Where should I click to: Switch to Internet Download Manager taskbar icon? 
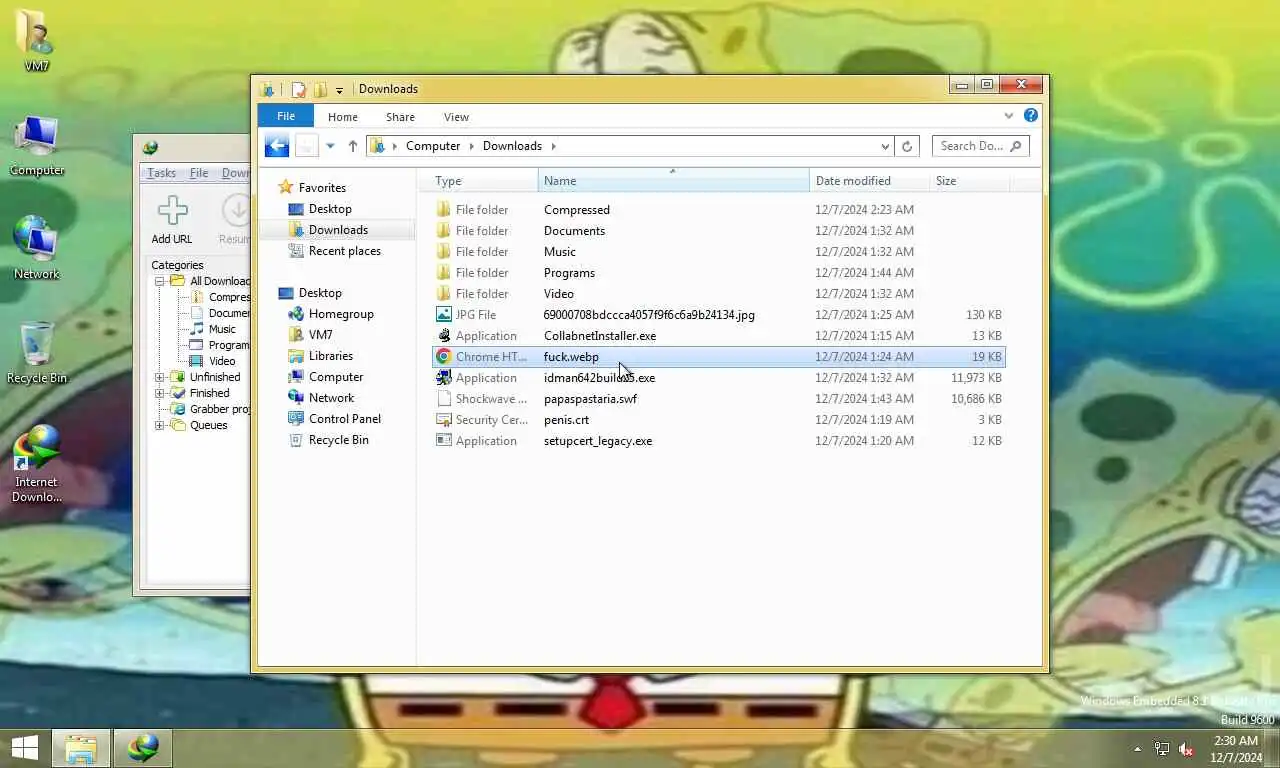[x=142, y=748]
